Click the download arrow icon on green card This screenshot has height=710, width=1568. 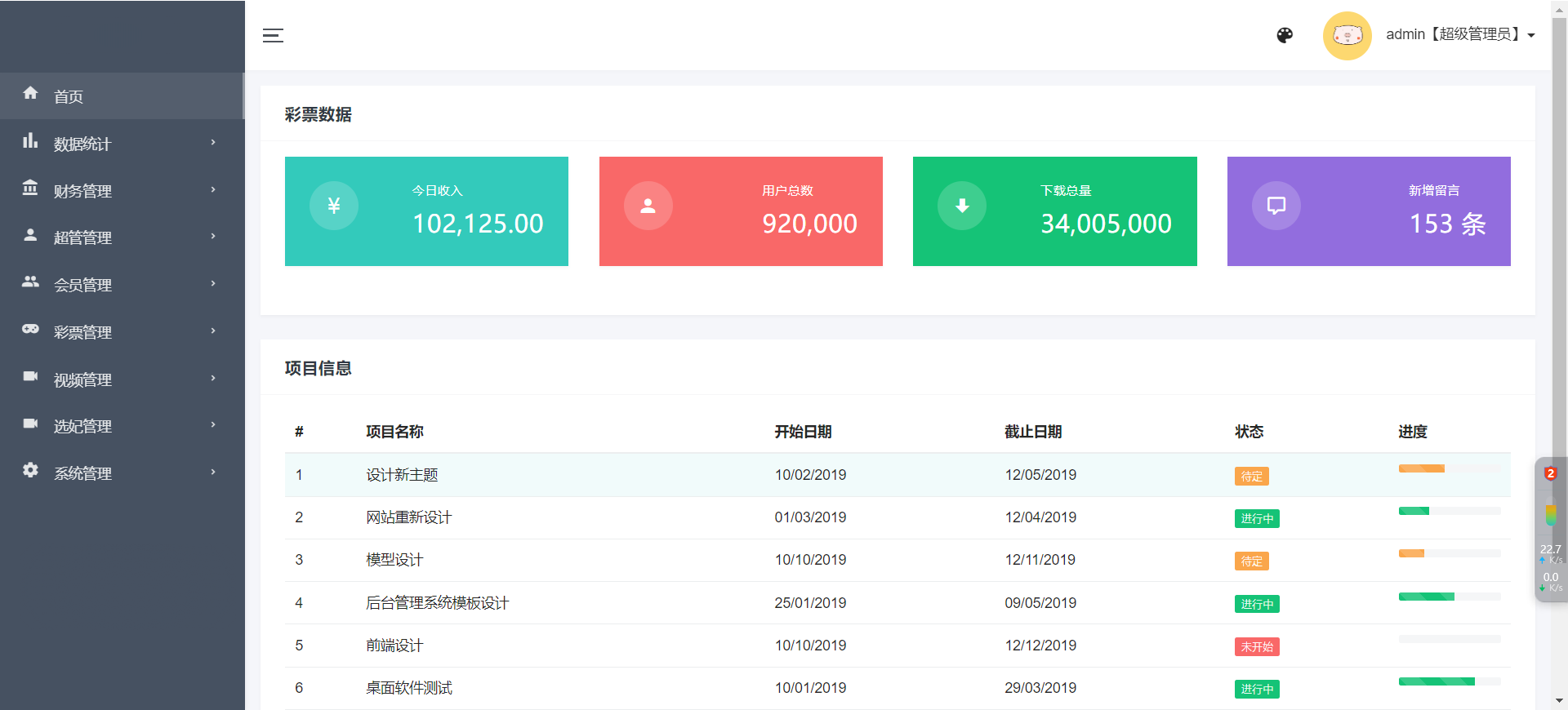(x=962, y=206)
